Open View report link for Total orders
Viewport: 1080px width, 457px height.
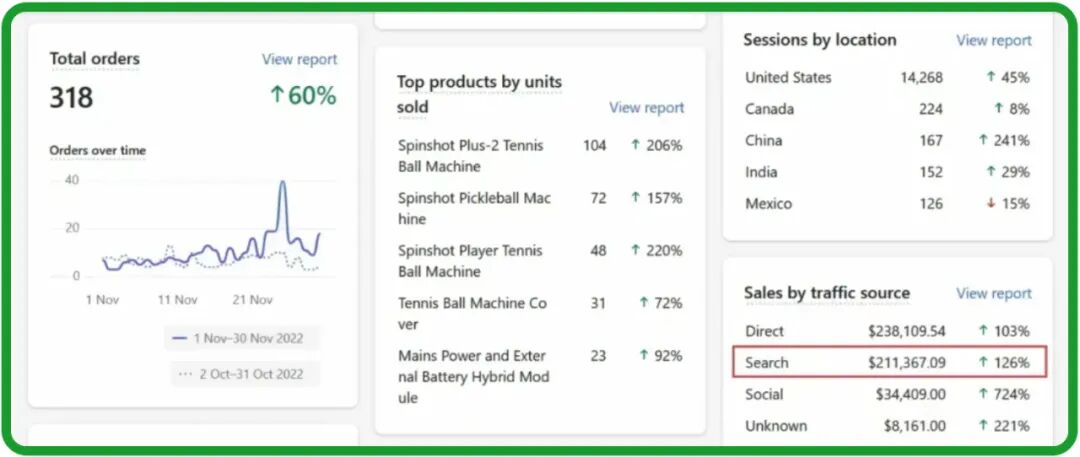(299, 59)
